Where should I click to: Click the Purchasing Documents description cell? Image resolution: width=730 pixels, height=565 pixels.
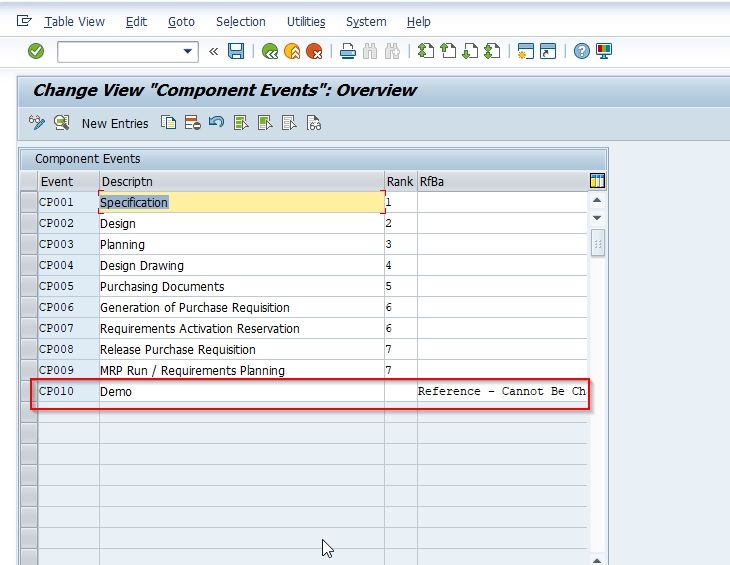tap(242, 286)
